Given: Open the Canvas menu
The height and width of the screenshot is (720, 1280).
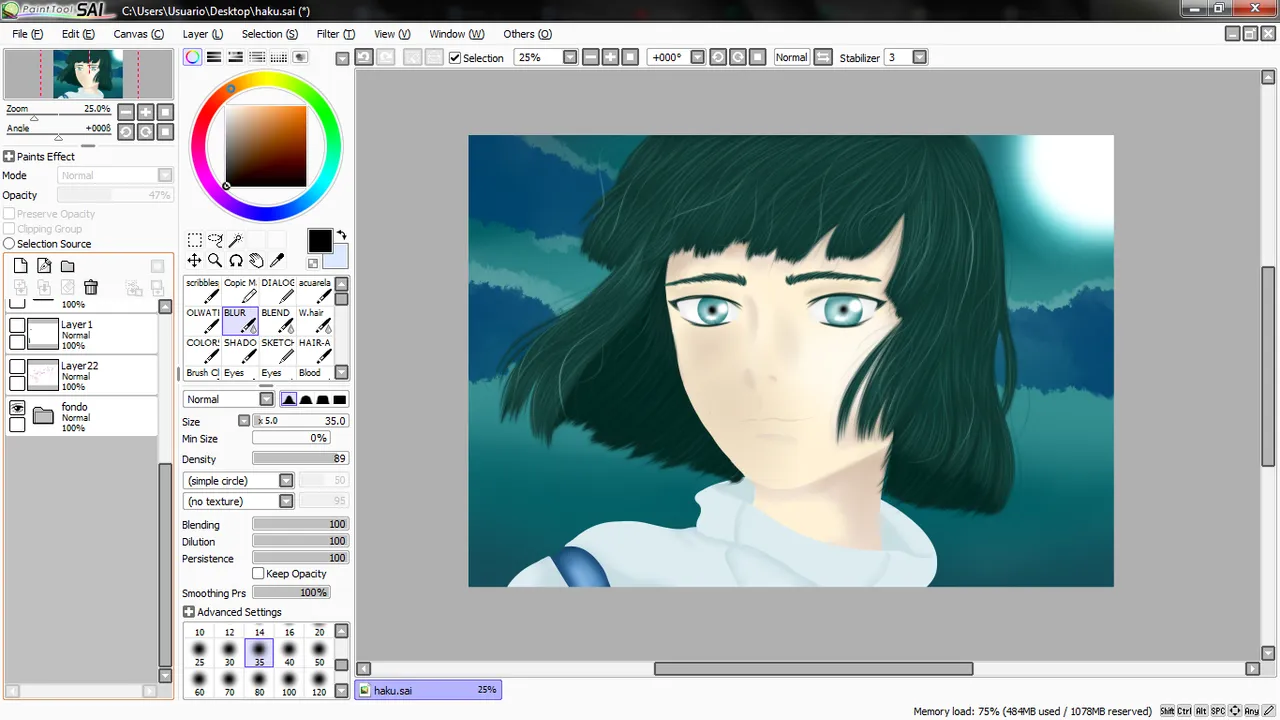Looking at the screenshot, I should (138, 34).
